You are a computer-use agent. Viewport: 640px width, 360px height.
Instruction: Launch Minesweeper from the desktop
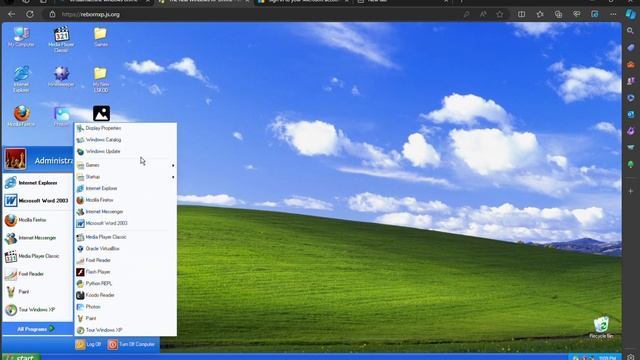pyautogui.click(x=61, y=76)
